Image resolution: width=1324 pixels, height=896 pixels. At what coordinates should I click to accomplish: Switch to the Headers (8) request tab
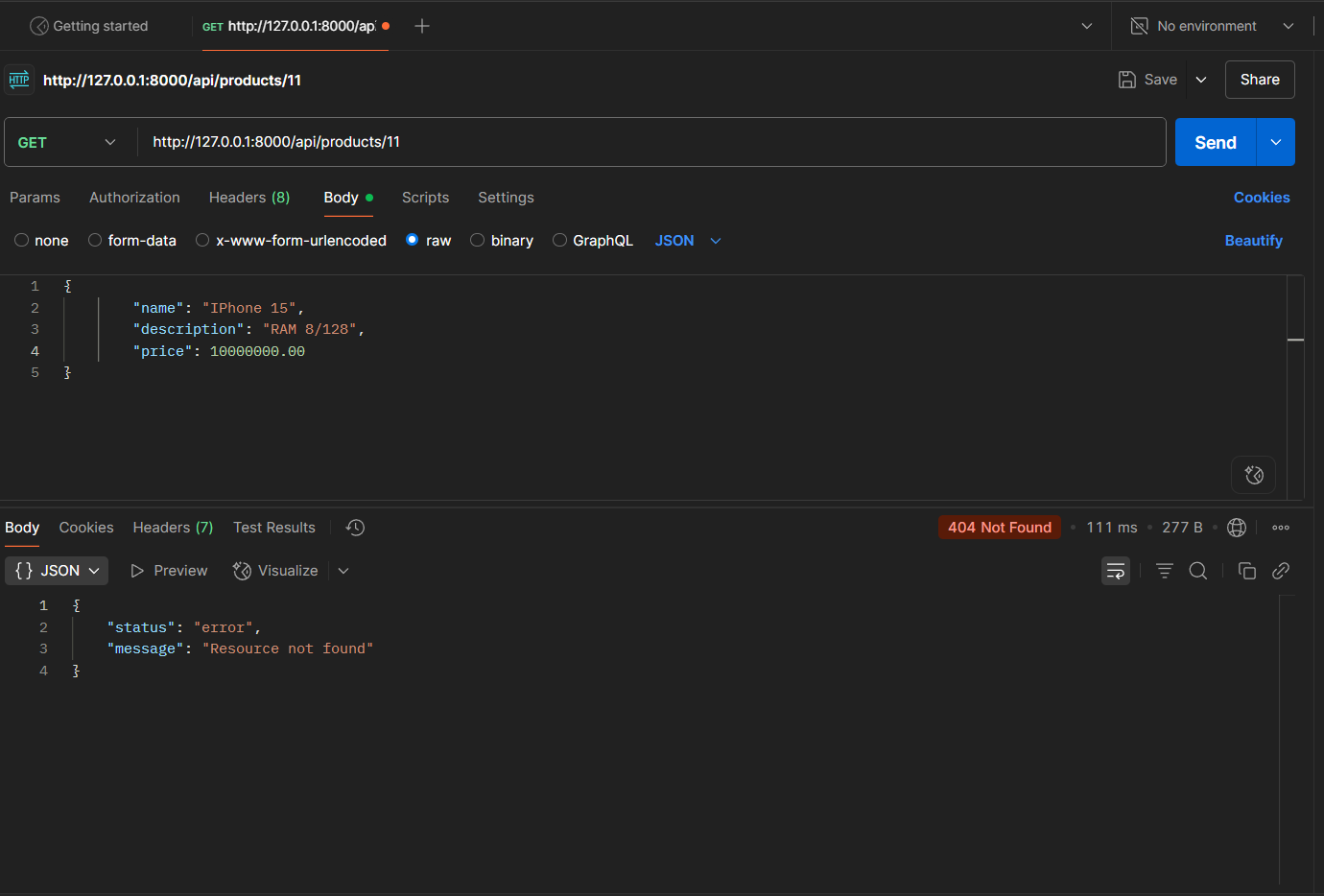coord(248,198)
